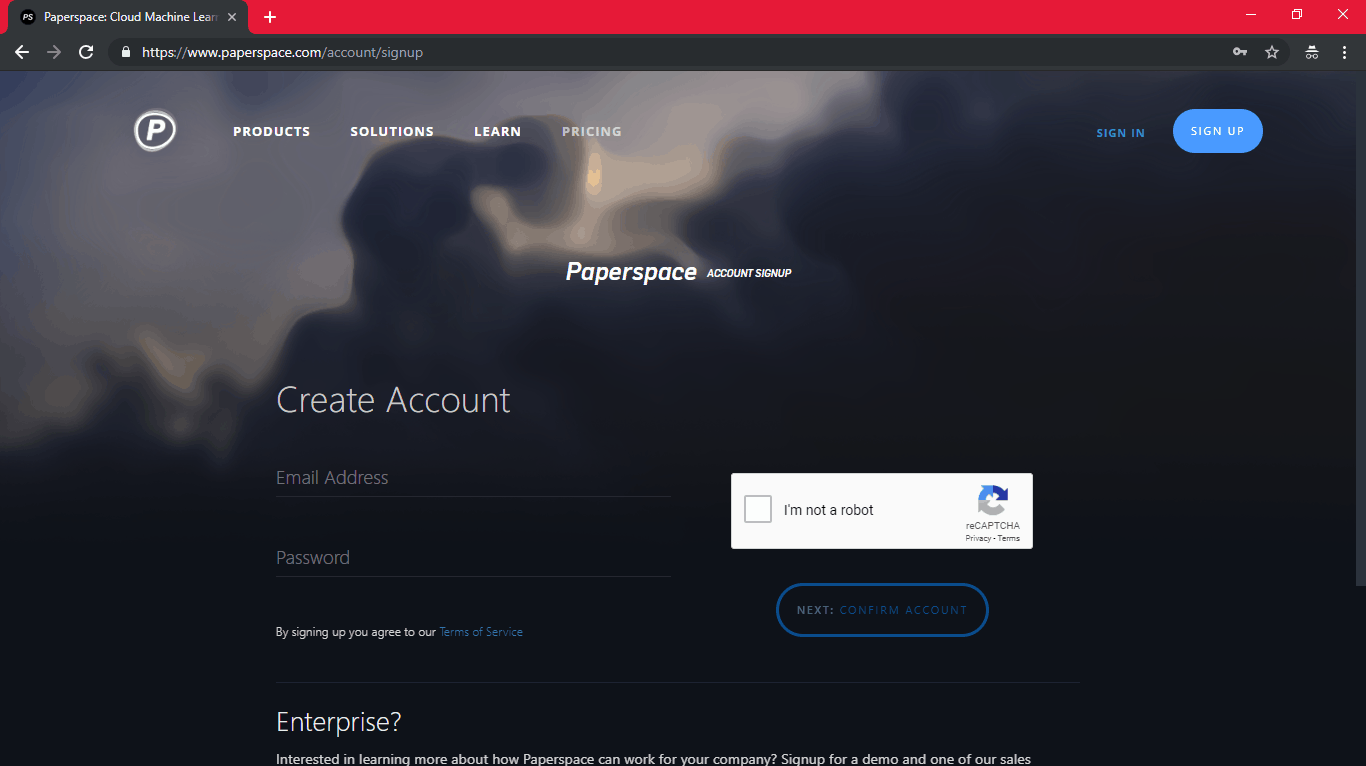Viewport: 1366px width, 766px height.
Task: Click Next: Confirm Account button
Action: click(x=882, y=610)
